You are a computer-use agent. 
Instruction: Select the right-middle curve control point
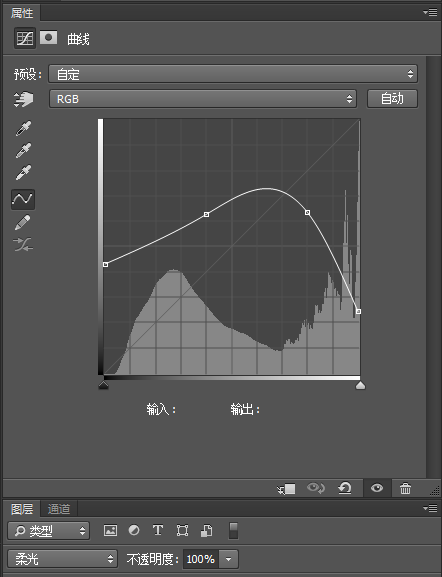307,212
